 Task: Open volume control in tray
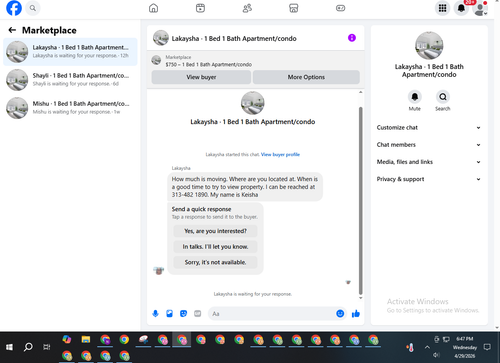(436, 355)
